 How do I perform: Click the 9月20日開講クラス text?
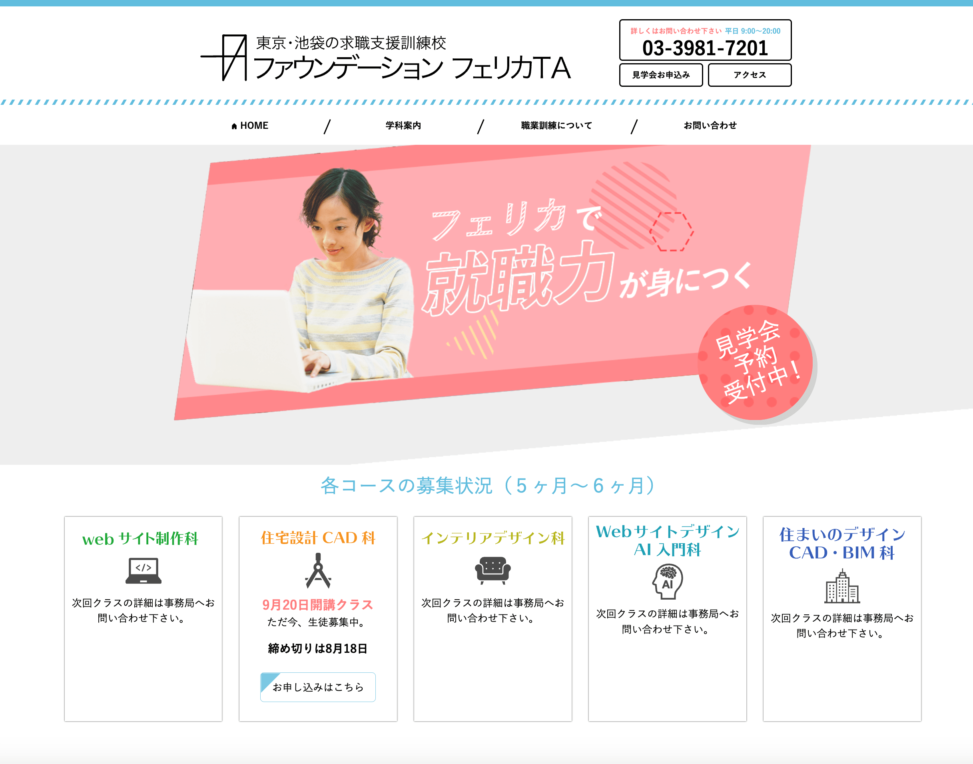tap(318, 604)
